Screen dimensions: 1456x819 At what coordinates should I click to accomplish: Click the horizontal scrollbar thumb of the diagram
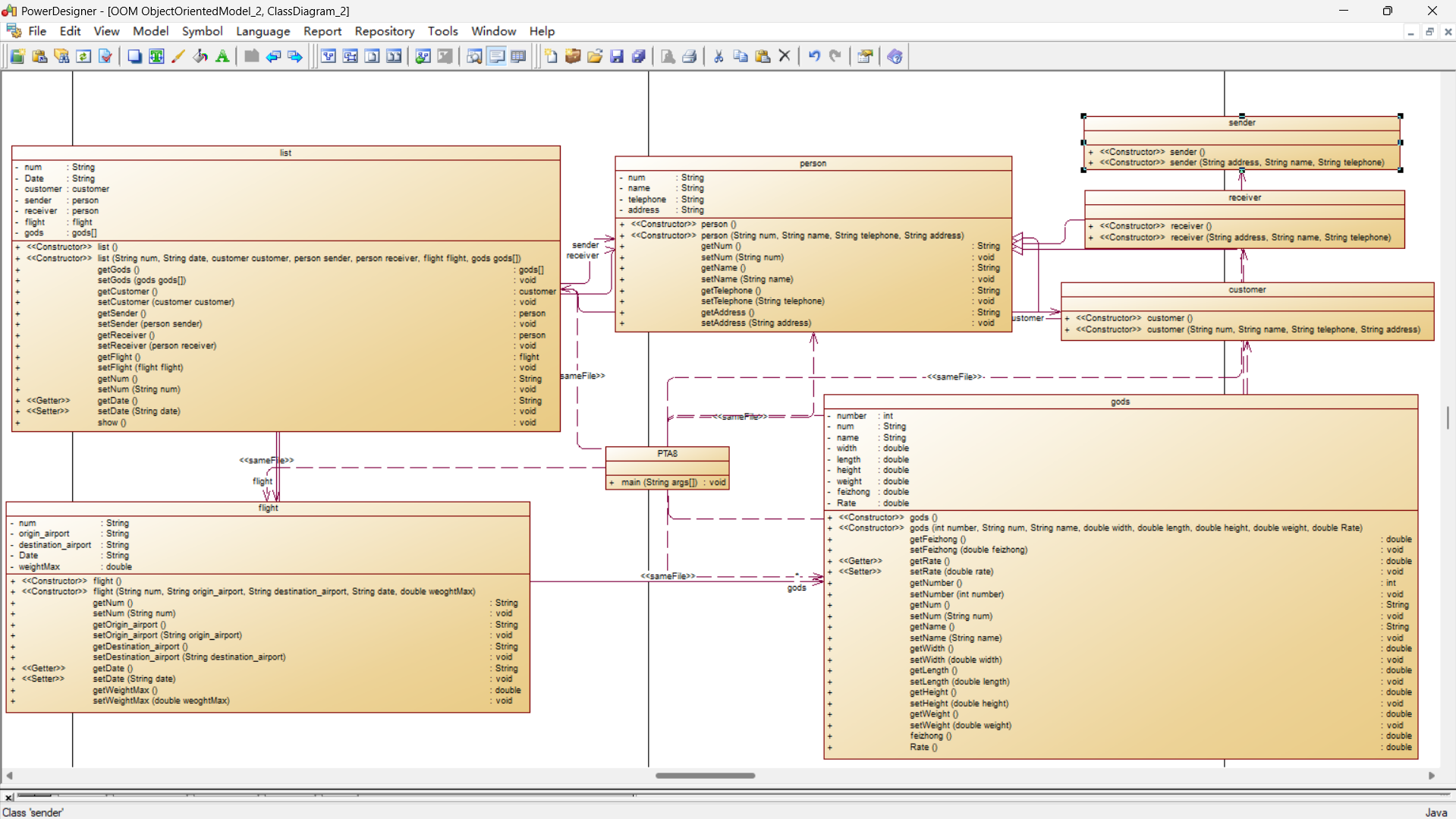click(705, 776)
